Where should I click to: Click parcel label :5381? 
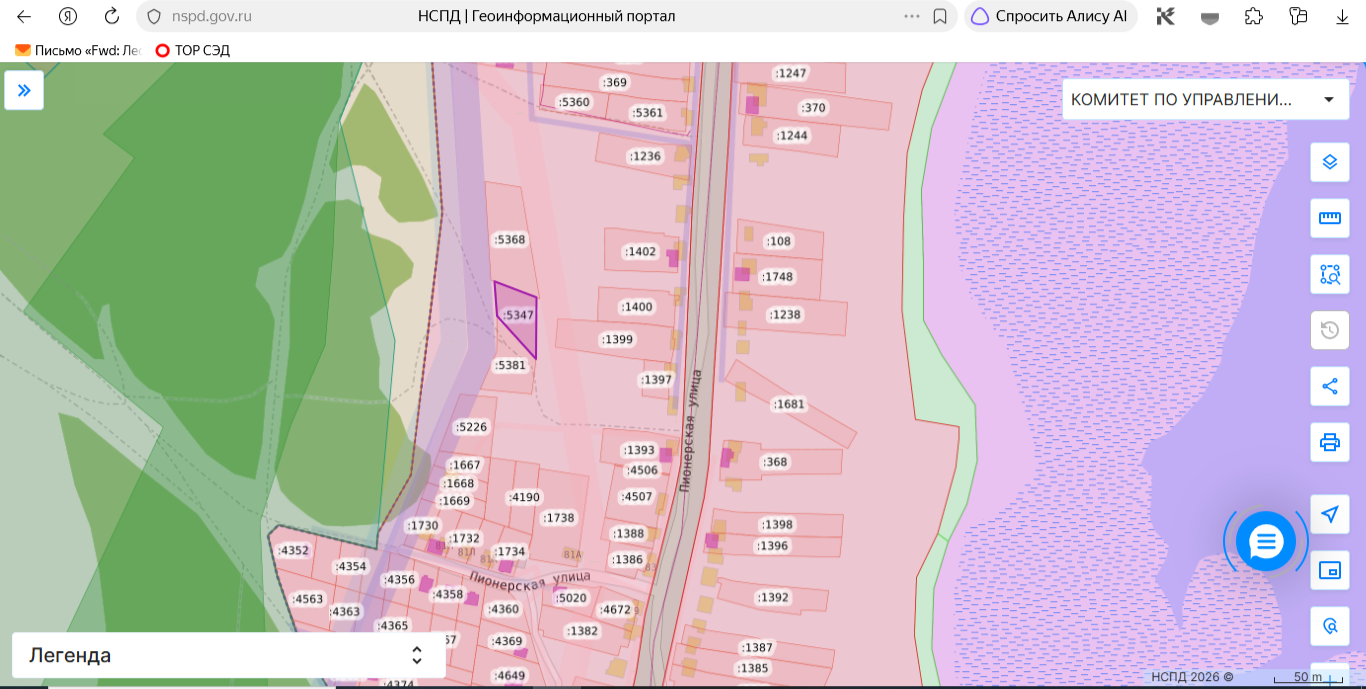tap(510, 366)
